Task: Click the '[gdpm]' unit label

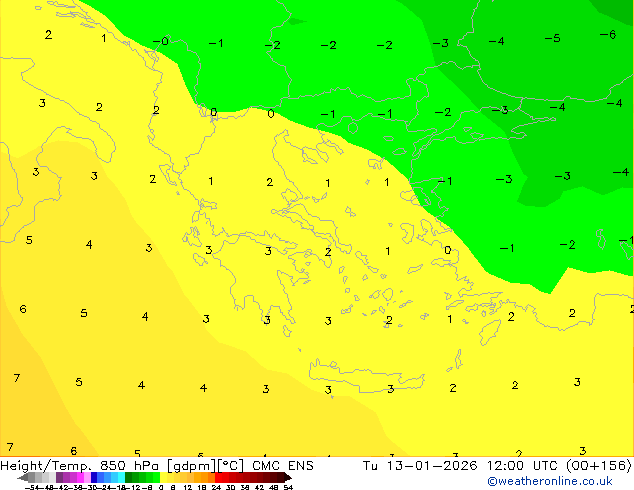Action: click(192, 466)
